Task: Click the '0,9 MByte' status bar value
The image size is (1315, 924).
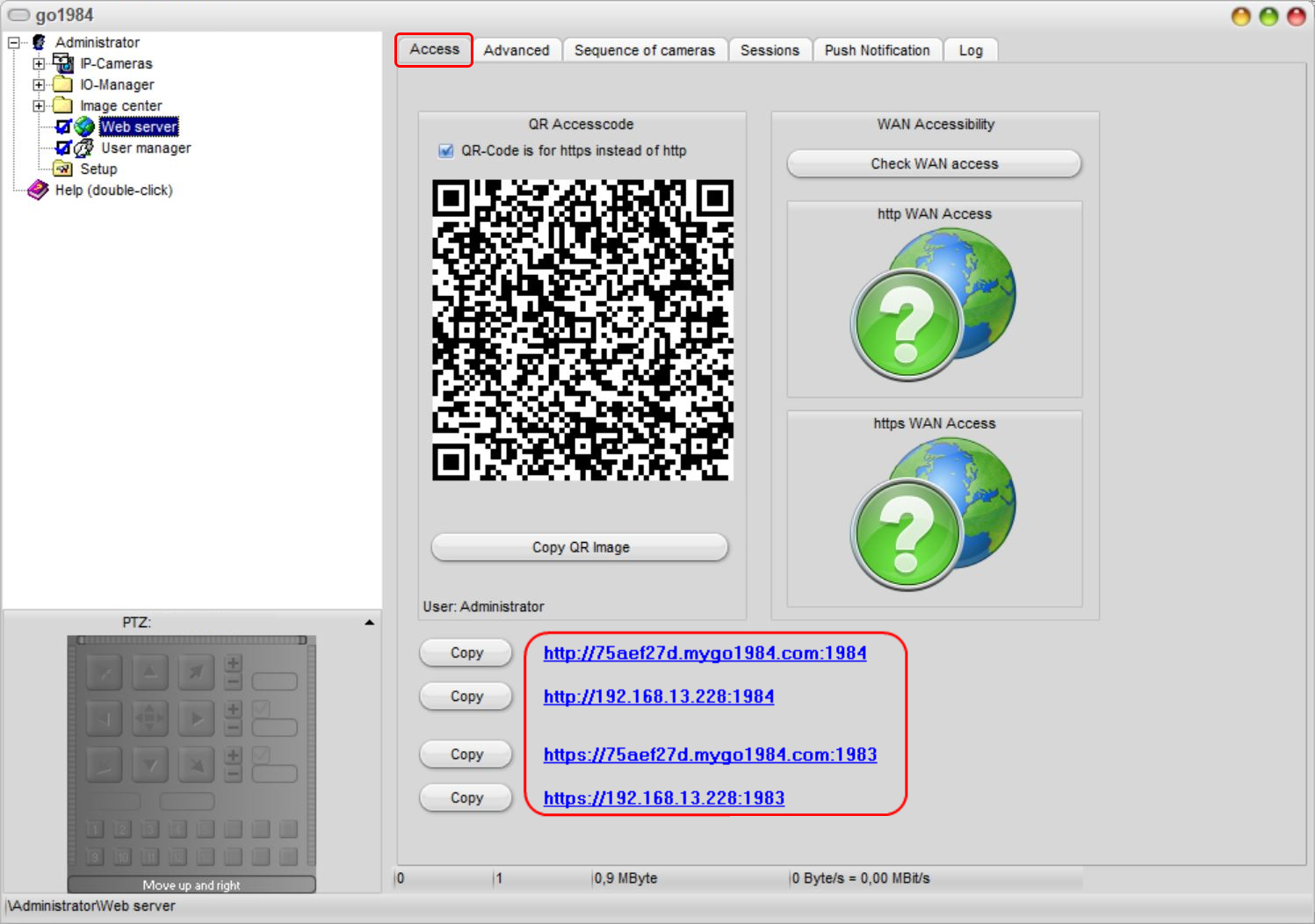Action: (625, 878)
